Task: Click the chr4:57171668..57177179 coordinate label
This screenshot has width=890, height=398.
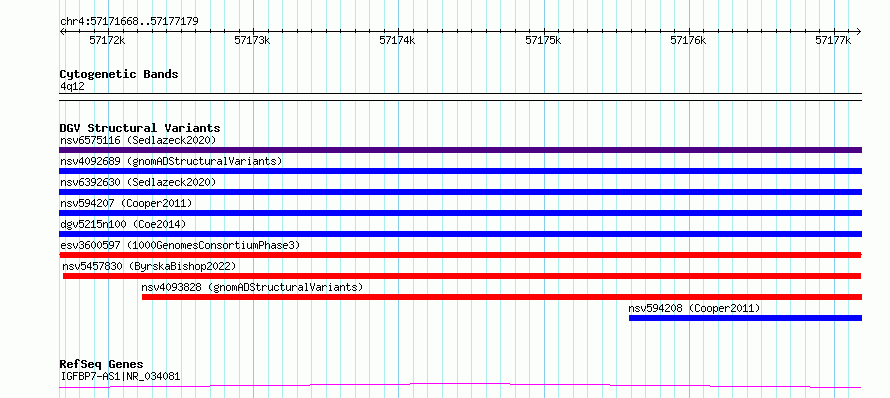Action: (129, 22)
